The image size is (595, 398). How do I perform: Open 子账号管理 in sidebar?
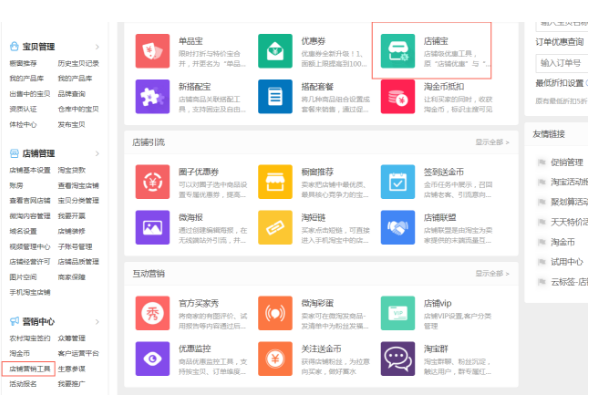coord(75,247)
